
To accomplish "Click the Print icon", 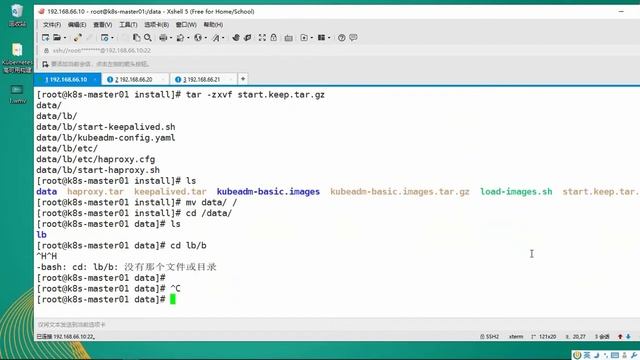I will click(163, 38).
